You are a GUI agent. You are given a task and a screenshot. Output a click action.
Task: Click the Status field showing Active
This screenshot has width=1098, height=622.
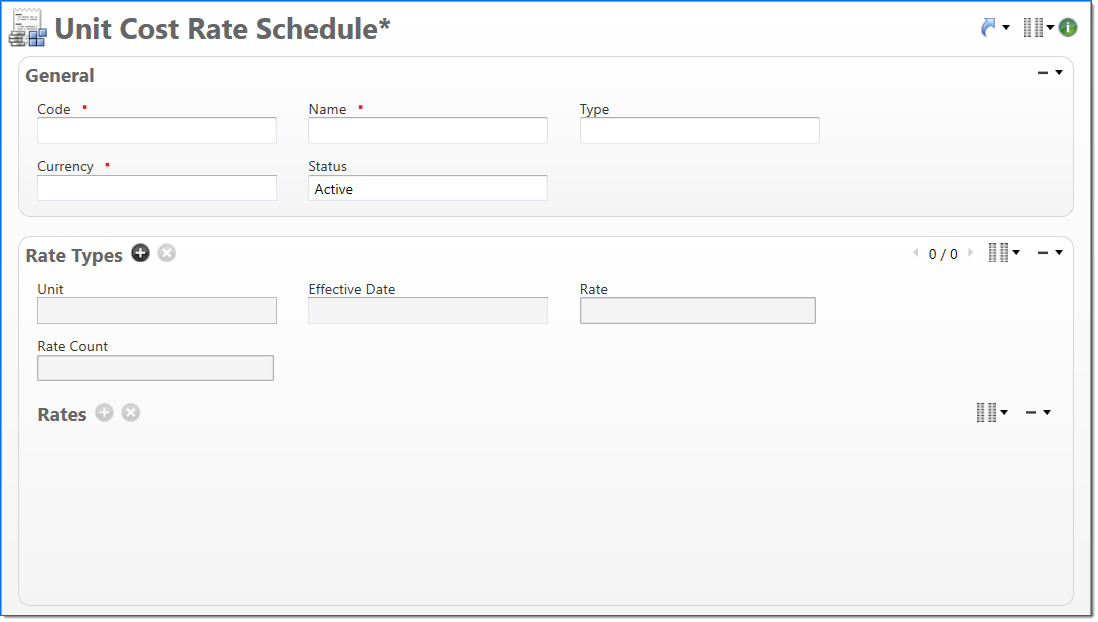tap(428, 188)
